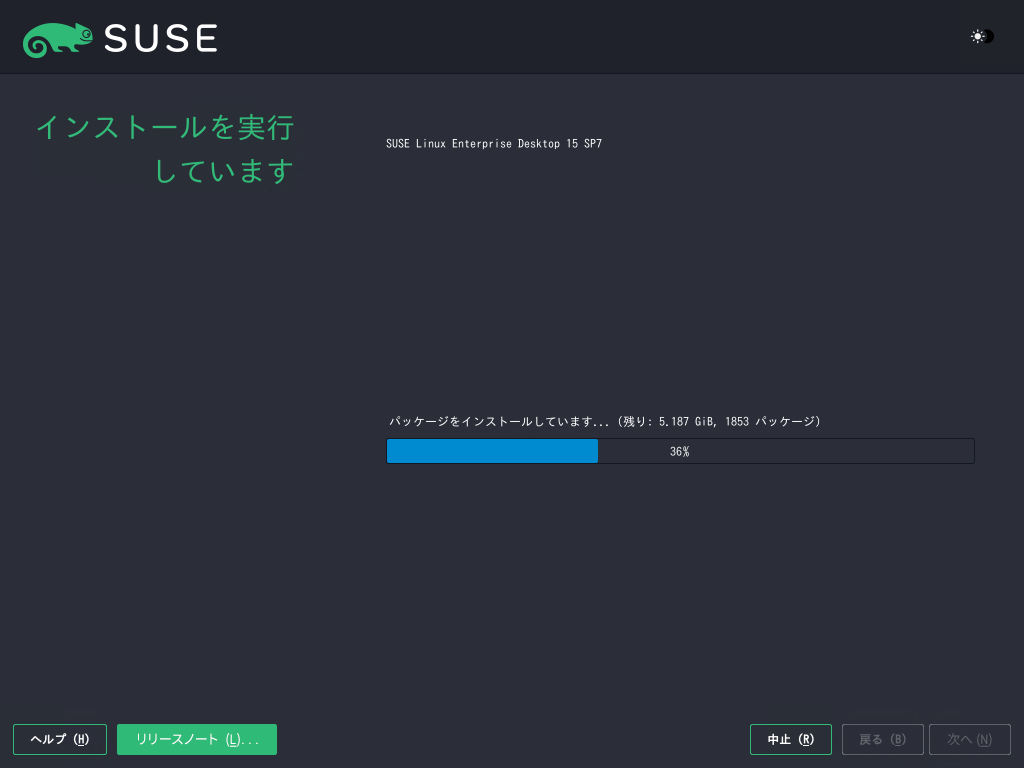Click the インストールを実行しています heading

165,149
